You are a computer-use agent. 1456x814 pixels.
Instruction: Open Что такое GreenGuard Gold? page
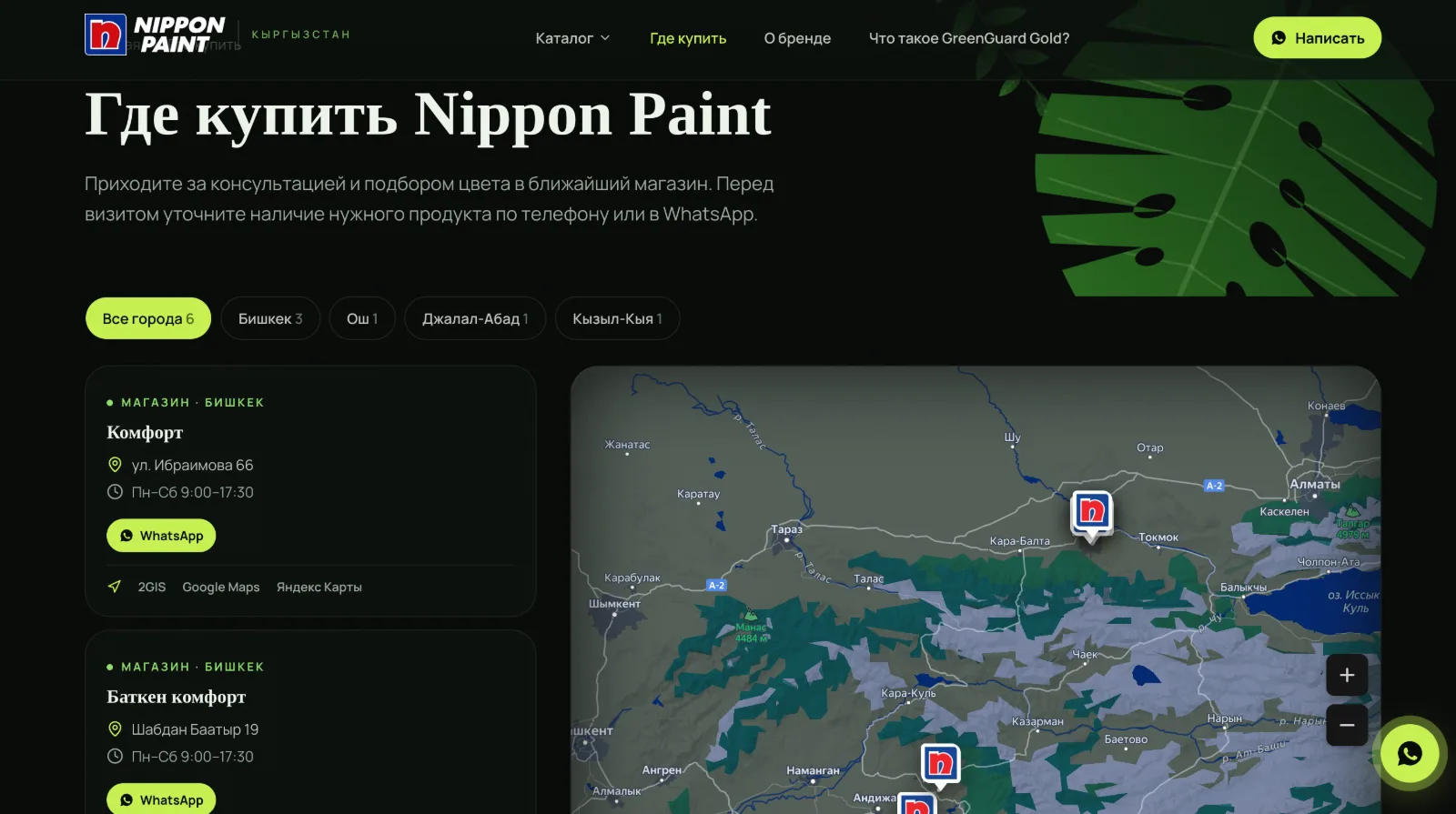pos(969,38)
